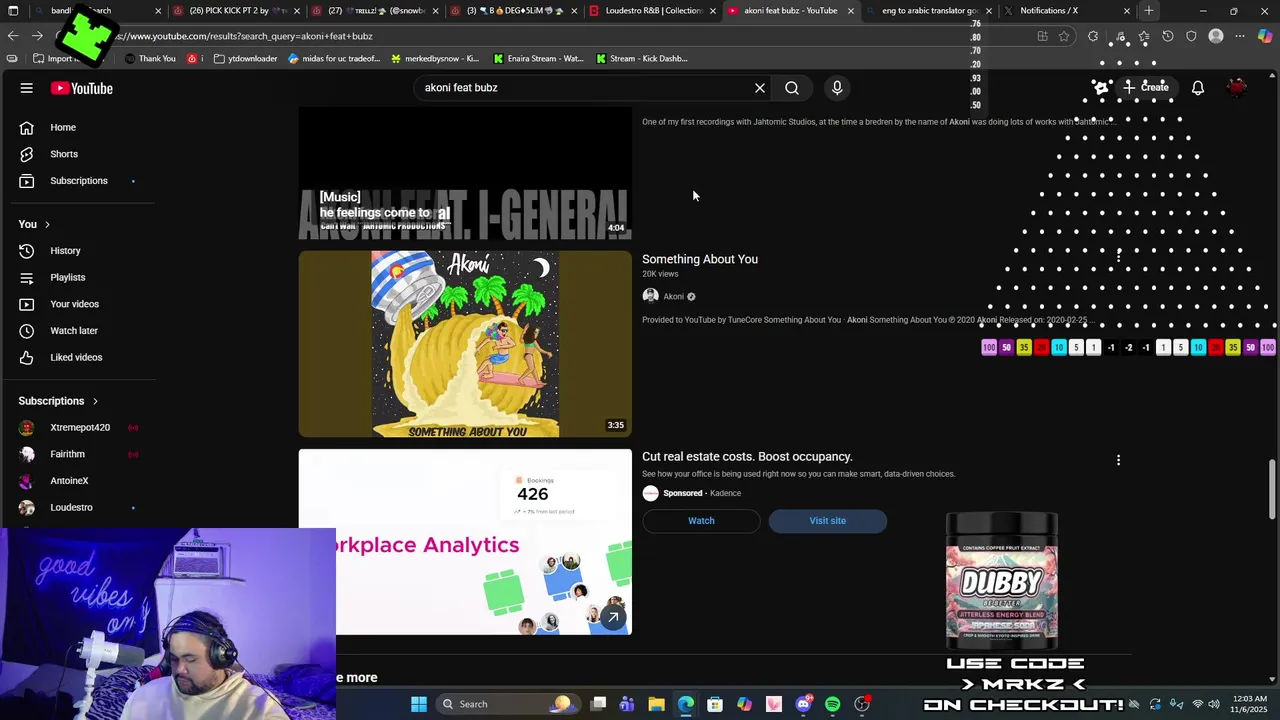Open the AntoineX channel subscription
The width and height of the screenshot is (1280, 720).
(x=69, y=481)
